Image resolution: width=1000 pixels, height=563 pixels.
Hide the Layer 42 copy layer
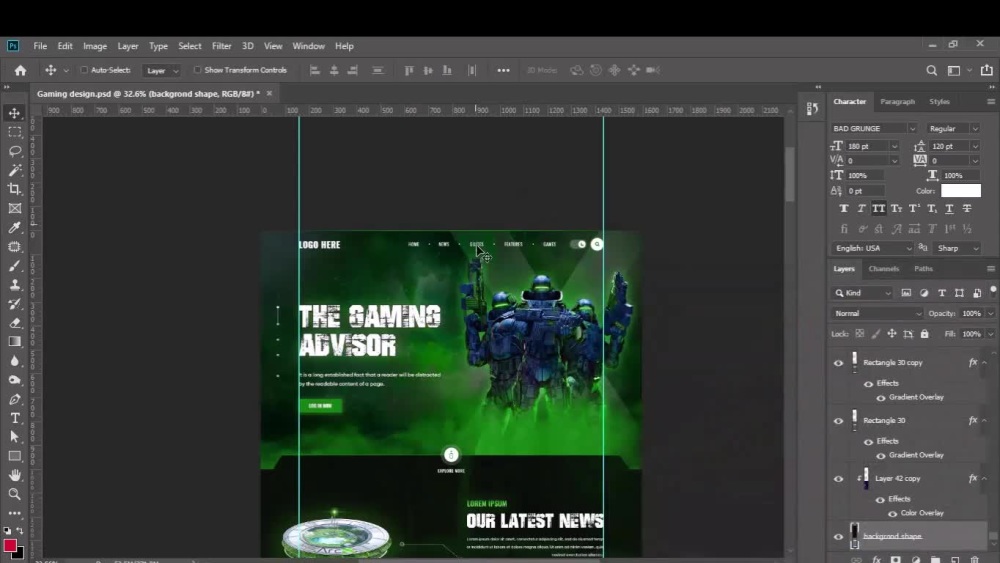coord(839,479)
